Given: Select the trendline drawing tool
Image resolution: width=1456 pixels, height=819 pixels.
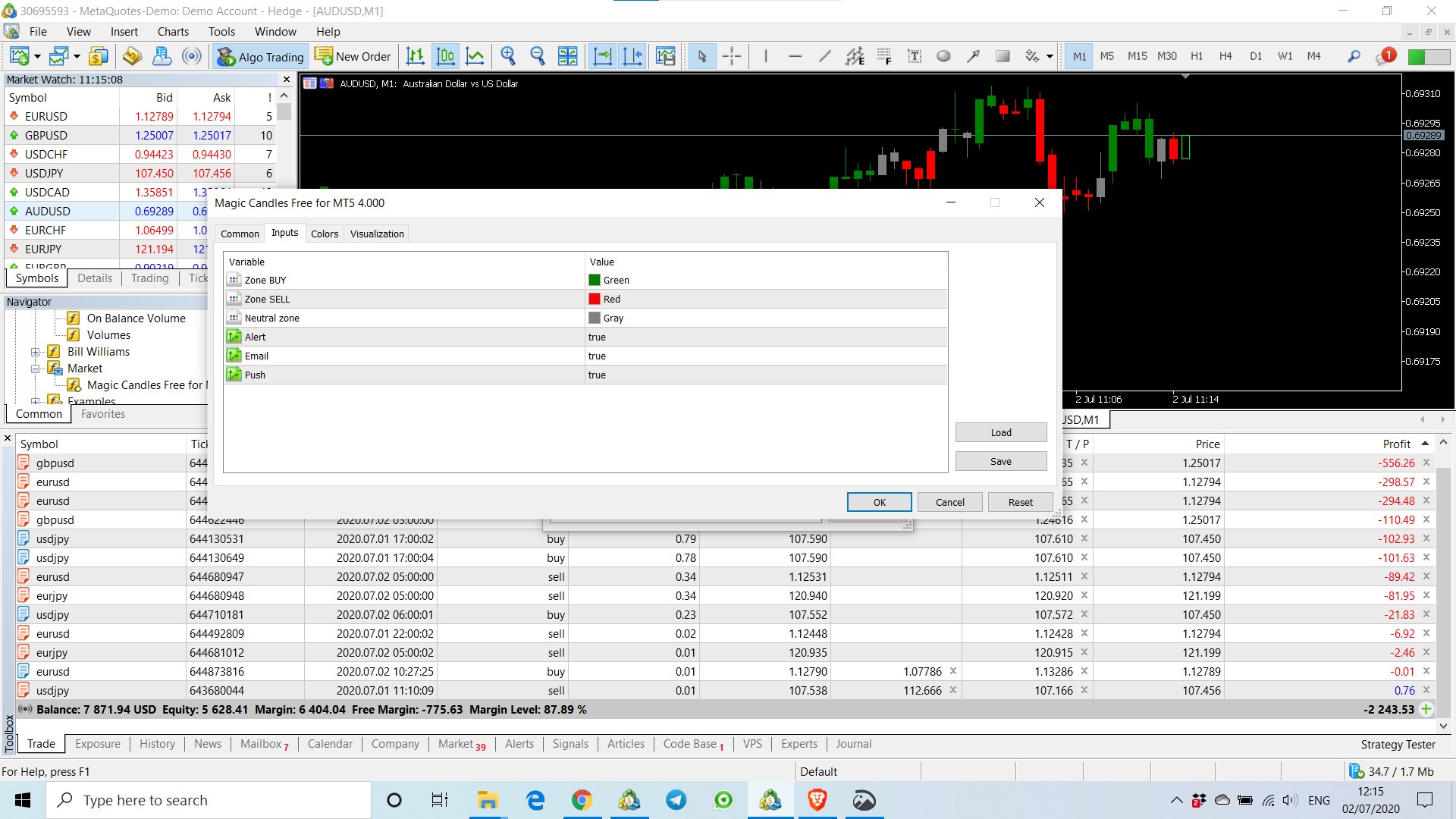Looking at the screenshot, I should point(825,56).
